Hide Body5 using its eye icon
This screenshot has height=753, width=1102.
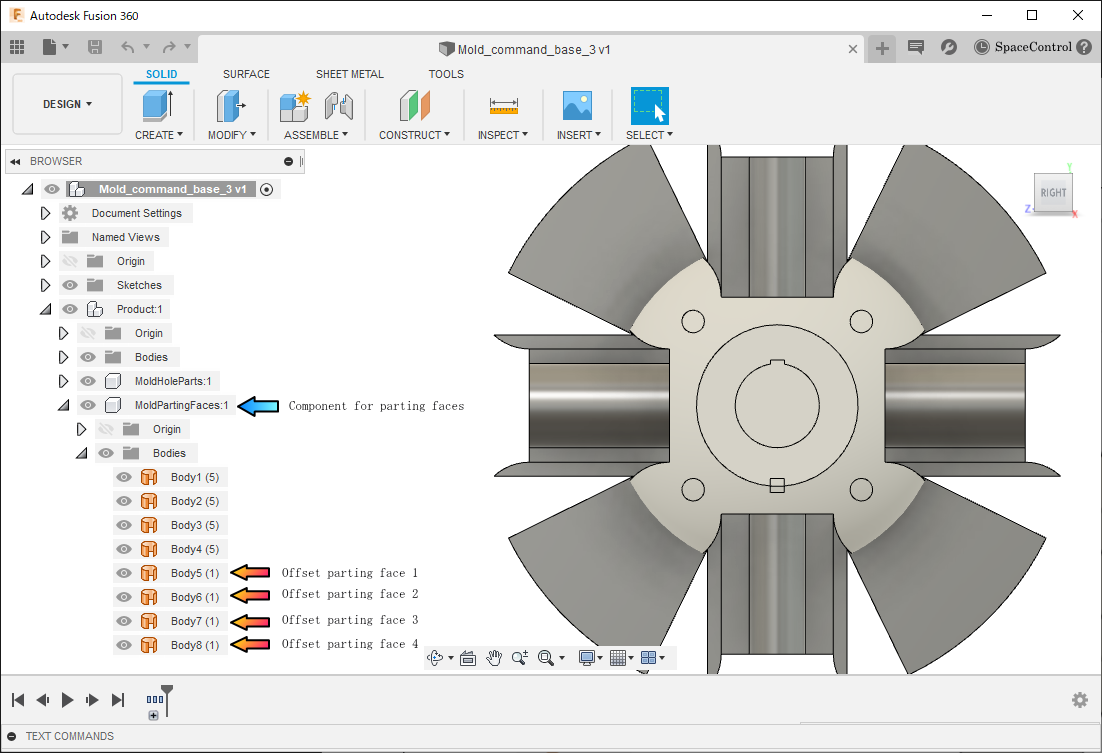[x=124, y=573]
